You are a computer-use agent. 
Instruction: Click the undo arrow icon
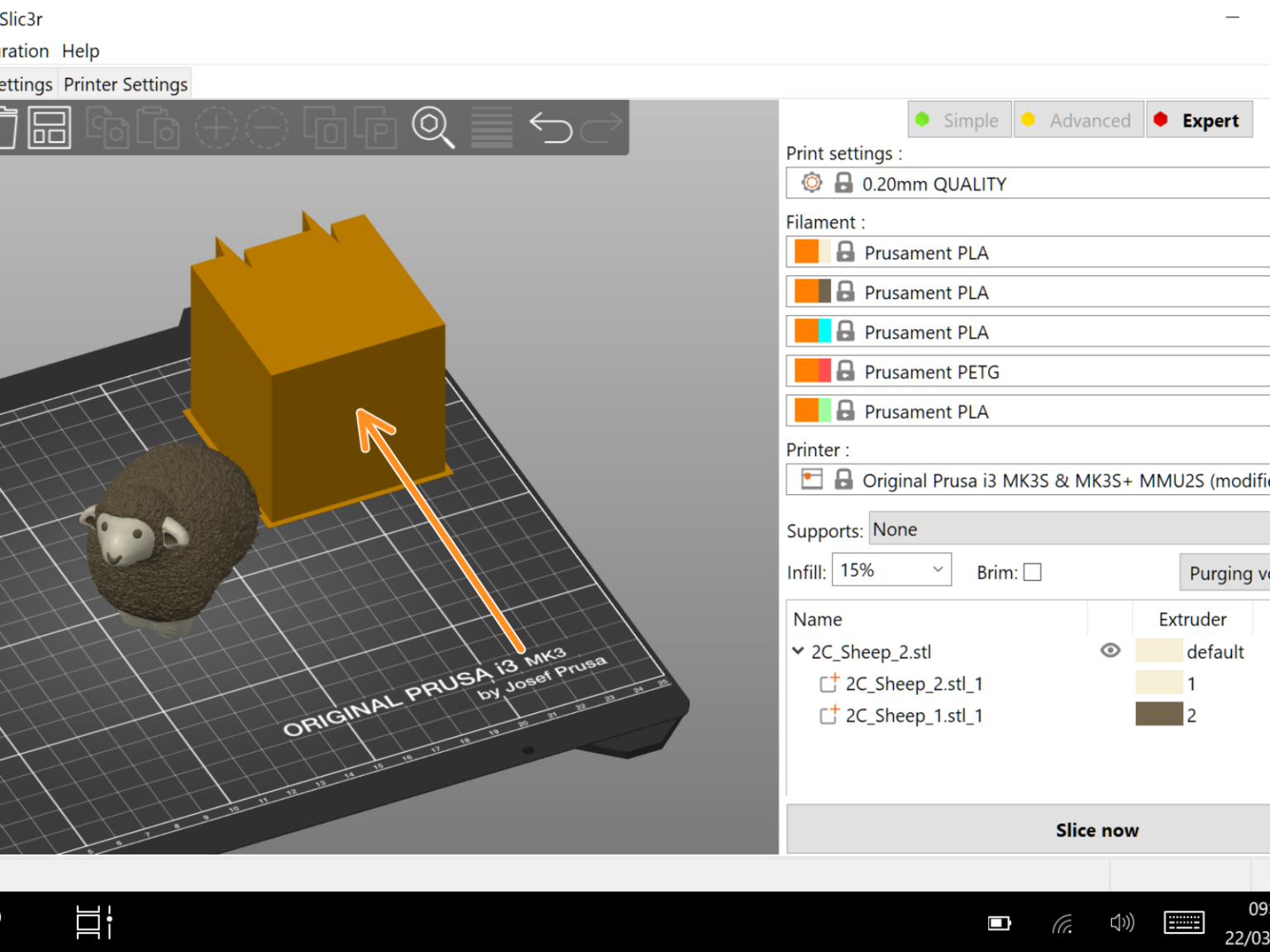pos(550,127)
